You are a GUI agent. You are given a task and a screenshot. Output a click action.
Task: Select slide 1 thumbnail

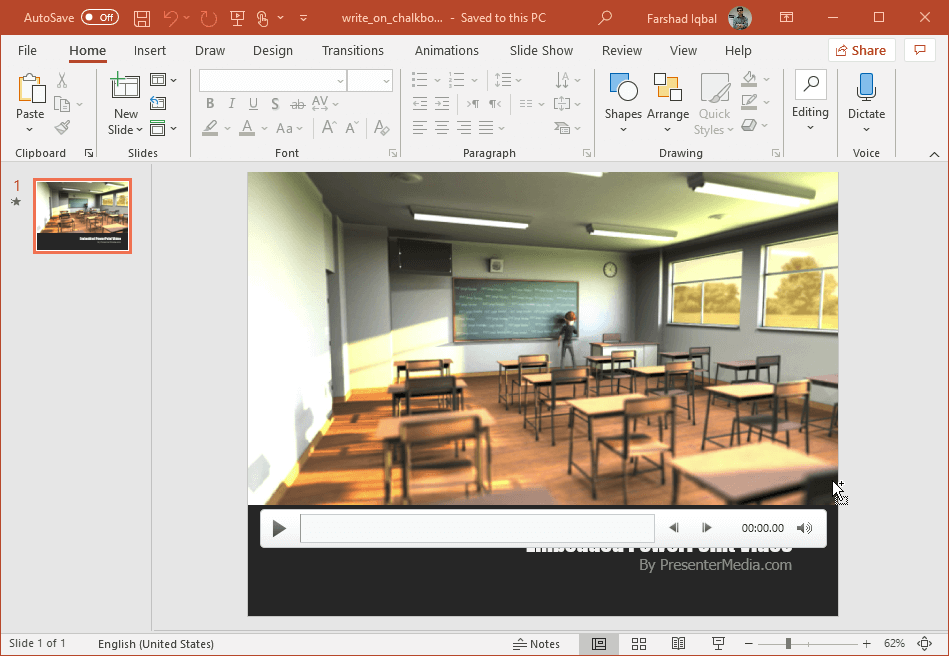click(82, 216)
